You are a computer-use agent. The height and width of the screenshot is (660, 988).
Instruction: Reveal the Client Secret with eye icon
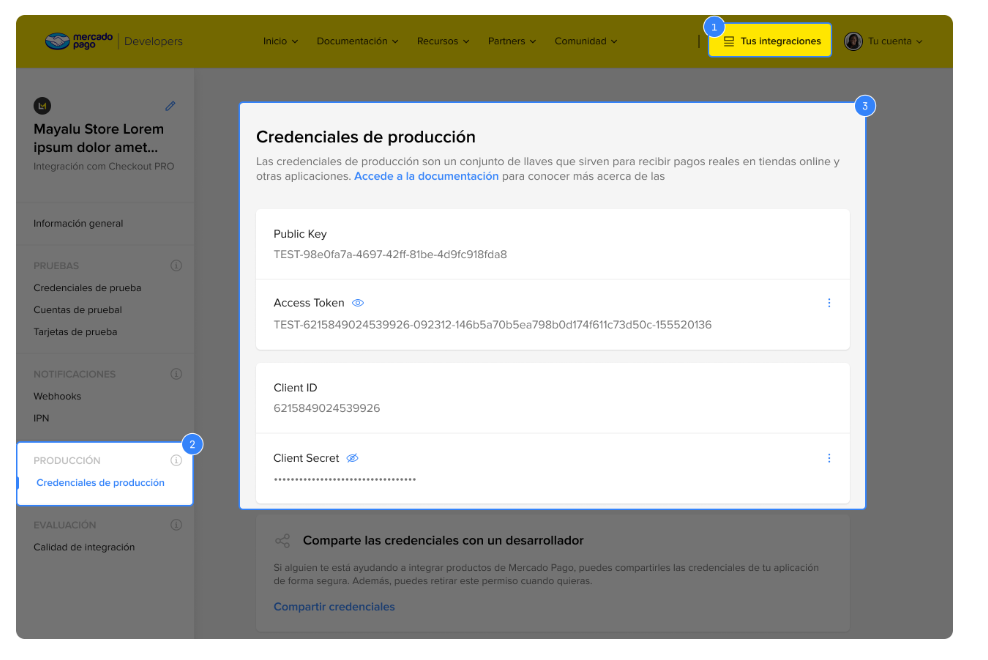click(353, 458)
